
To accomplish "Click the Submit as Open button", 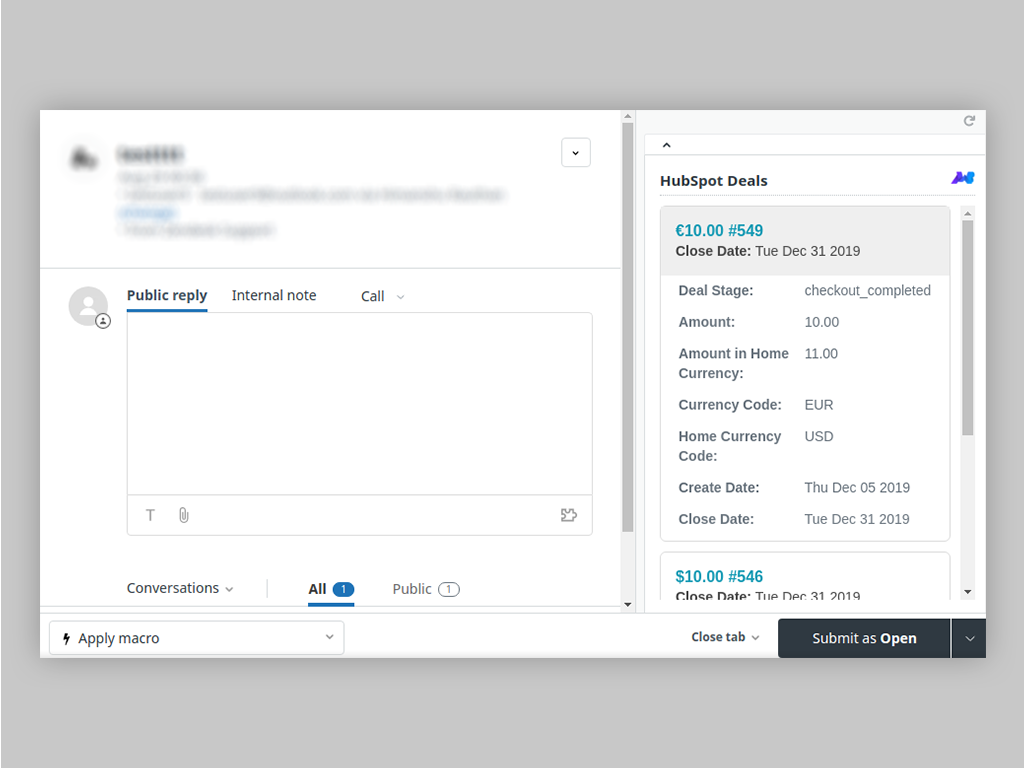I will (x=864, y=639).
